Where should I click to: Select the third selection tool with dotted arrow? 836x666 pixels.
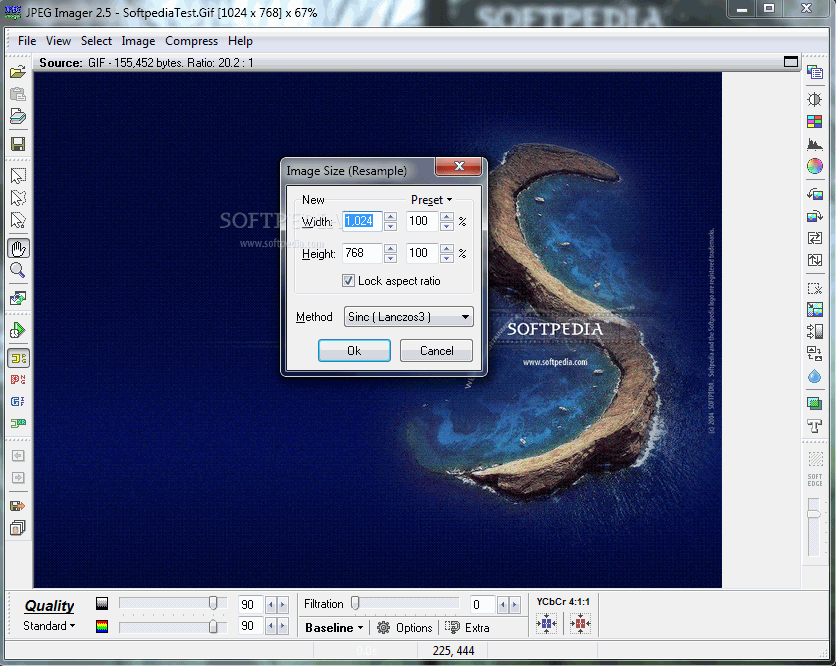(18, 220)
